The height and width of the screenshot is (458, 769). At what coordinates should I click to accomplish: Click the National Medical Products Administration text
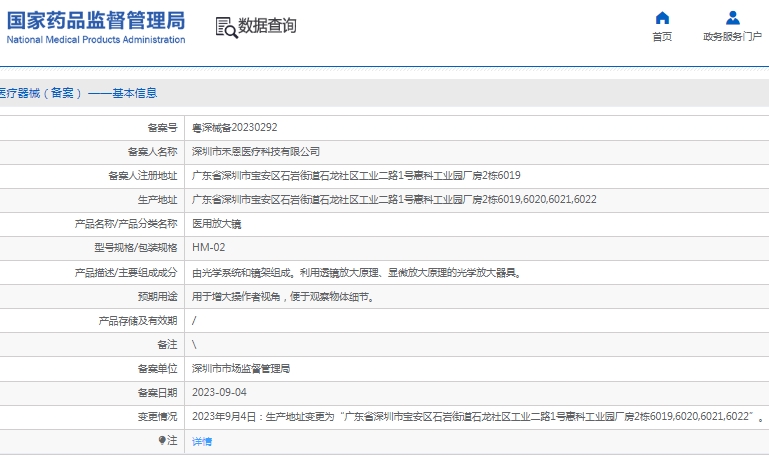point(96,40)
